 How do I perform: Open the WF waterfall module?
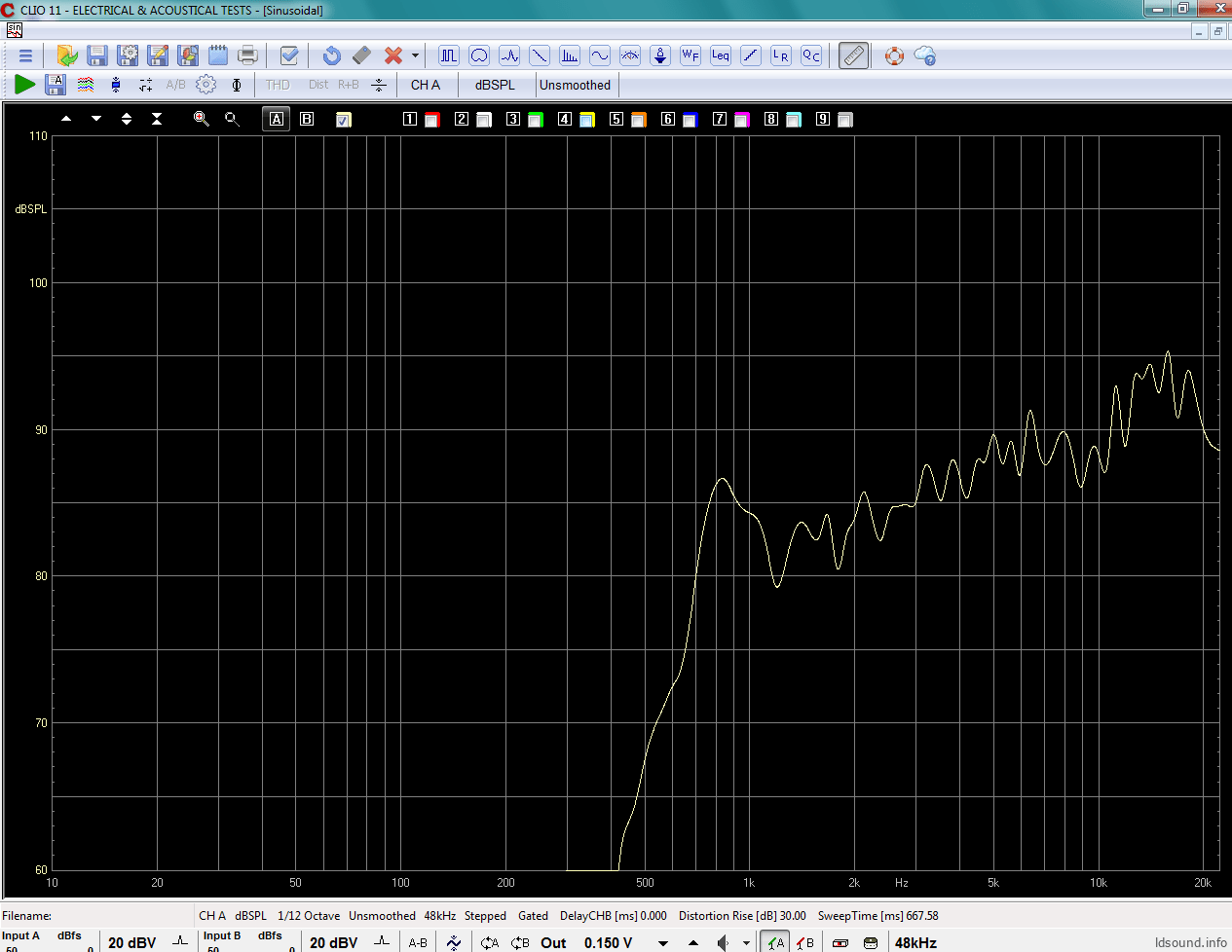(x=691, y=55)
